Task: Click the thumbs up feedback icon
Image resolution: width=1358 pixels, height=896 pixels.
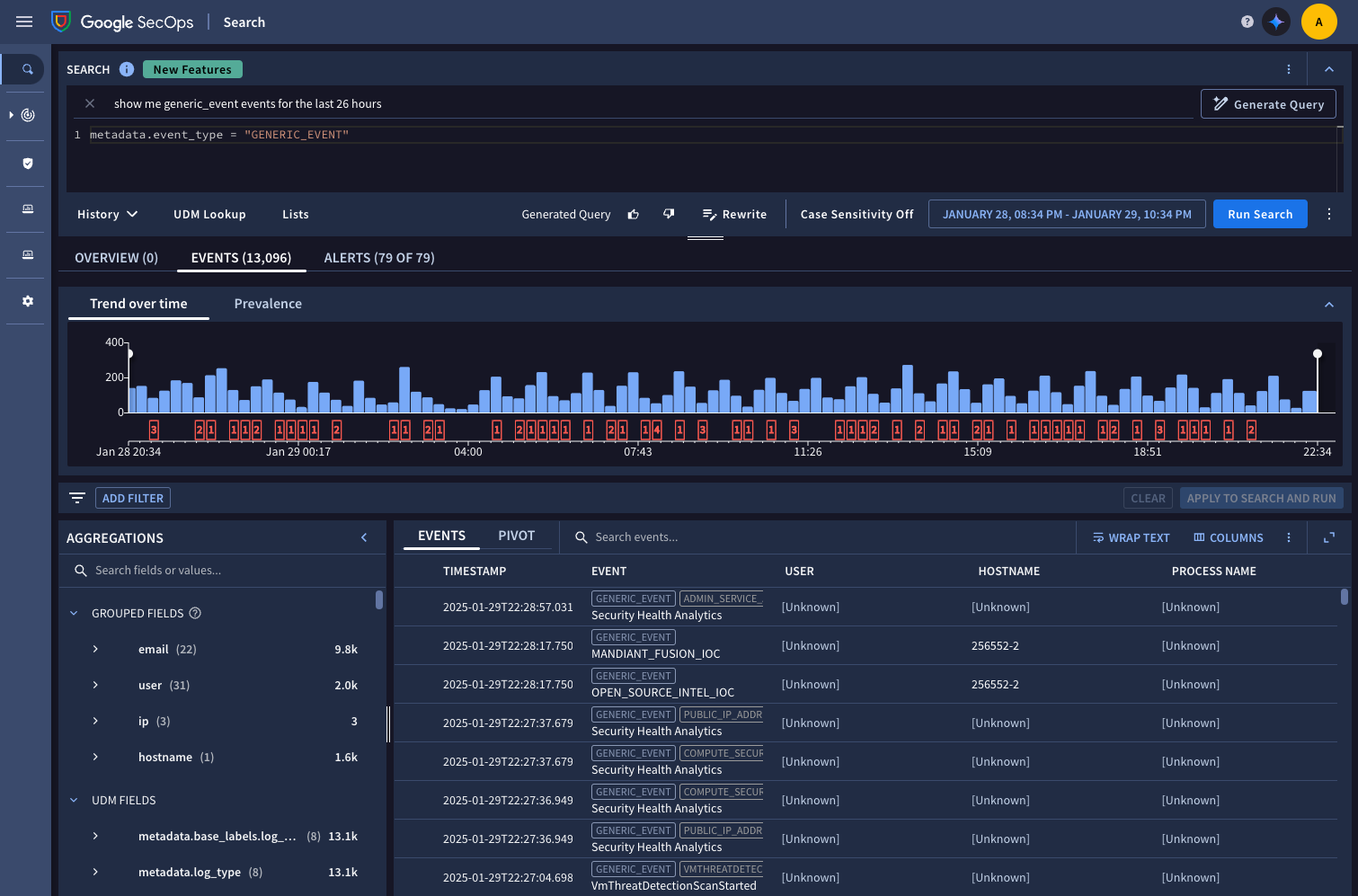Action: 634,214
